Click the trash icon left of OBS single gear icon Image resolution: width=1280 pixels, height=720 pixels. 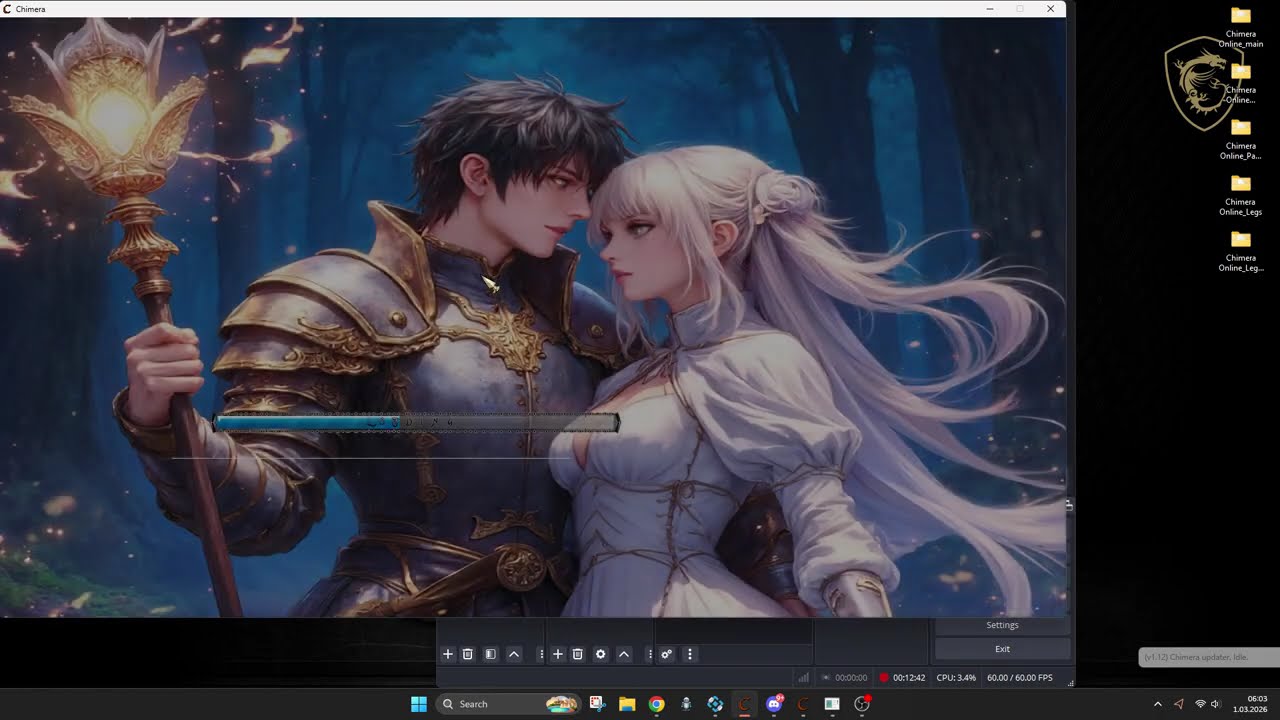[577, 654]
